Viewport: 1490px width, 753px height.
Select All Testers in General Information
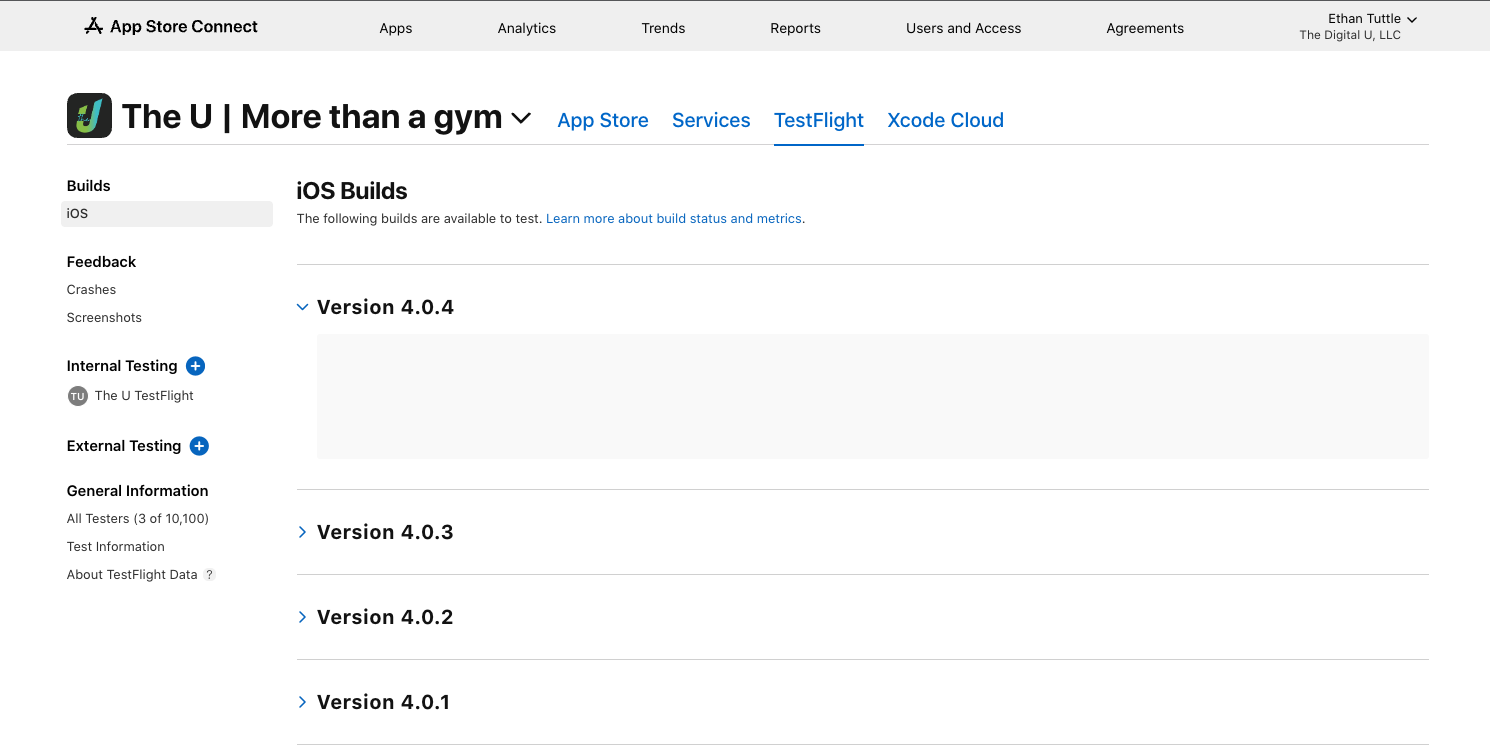coord(138,519)
